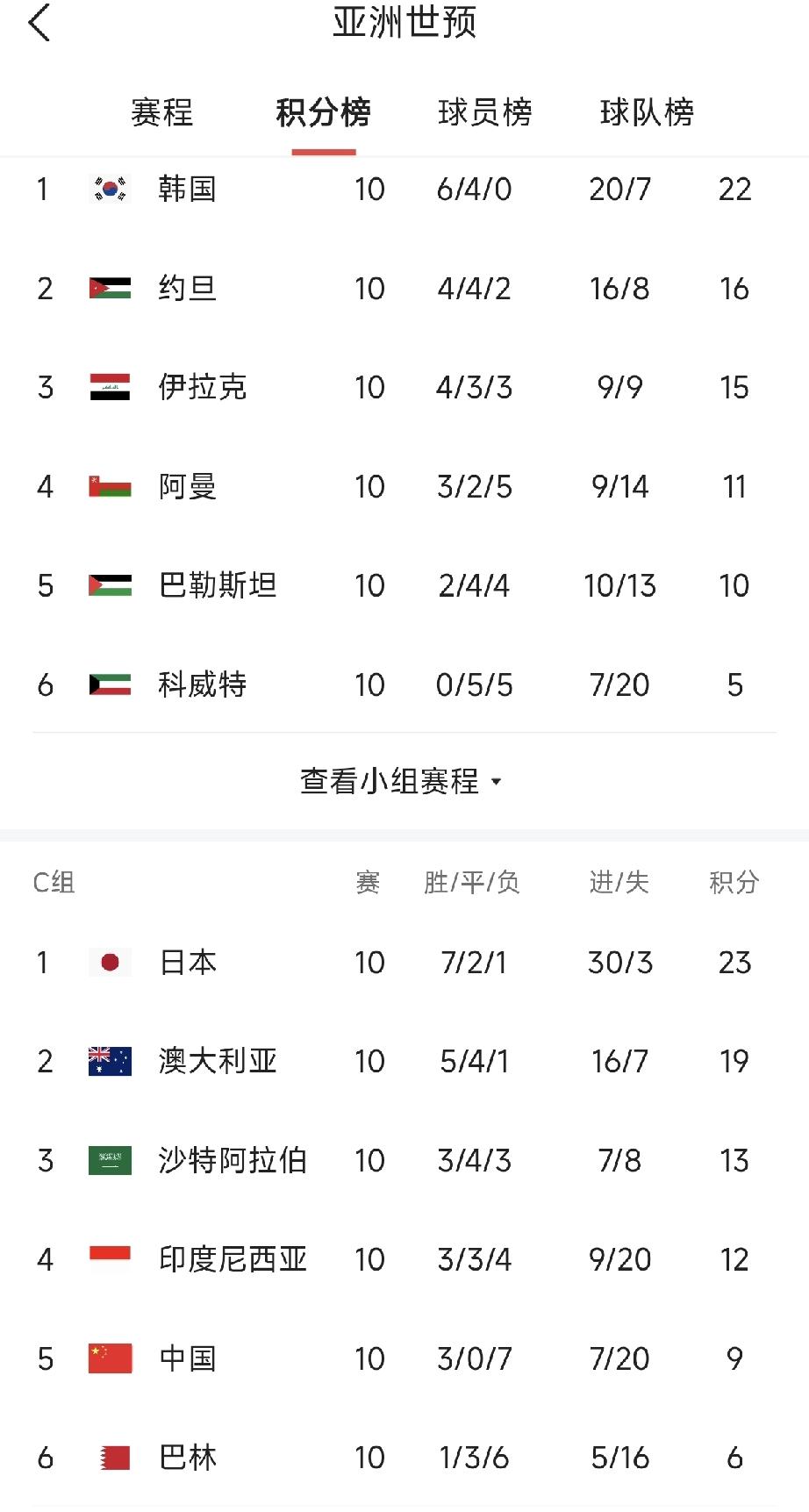Tap the C组 group header label
This screenshot has height=1512, width=809.
[x=54, y=882]
